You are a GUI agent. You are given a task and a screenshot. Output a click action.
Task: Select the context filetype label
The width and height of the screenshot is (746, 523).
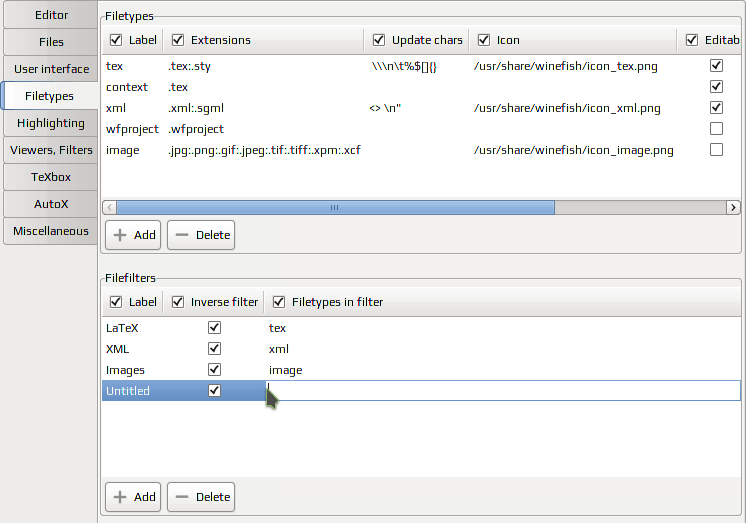pyautogui.click(x=127, y=87)
